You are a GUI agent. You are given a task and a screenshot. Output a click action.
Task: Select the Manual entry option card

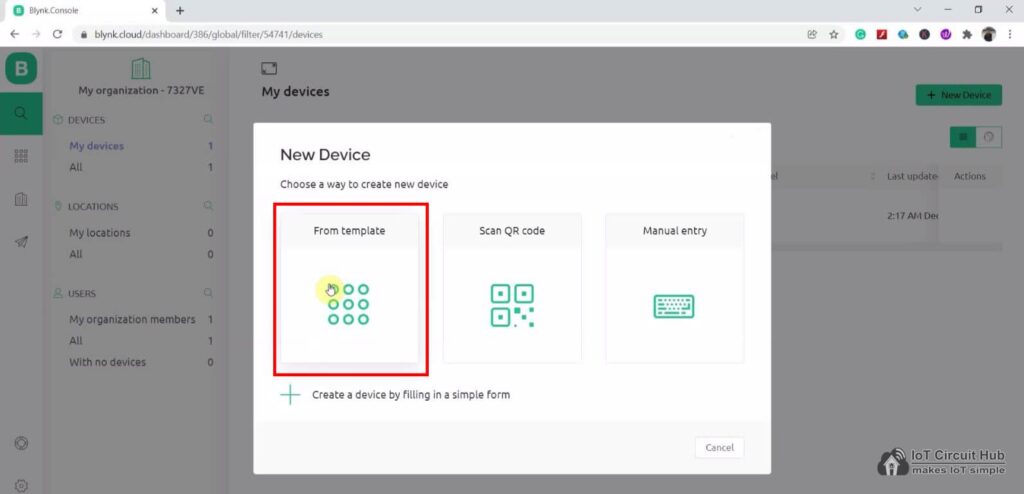pyautogui.click(x=674, y=287)
